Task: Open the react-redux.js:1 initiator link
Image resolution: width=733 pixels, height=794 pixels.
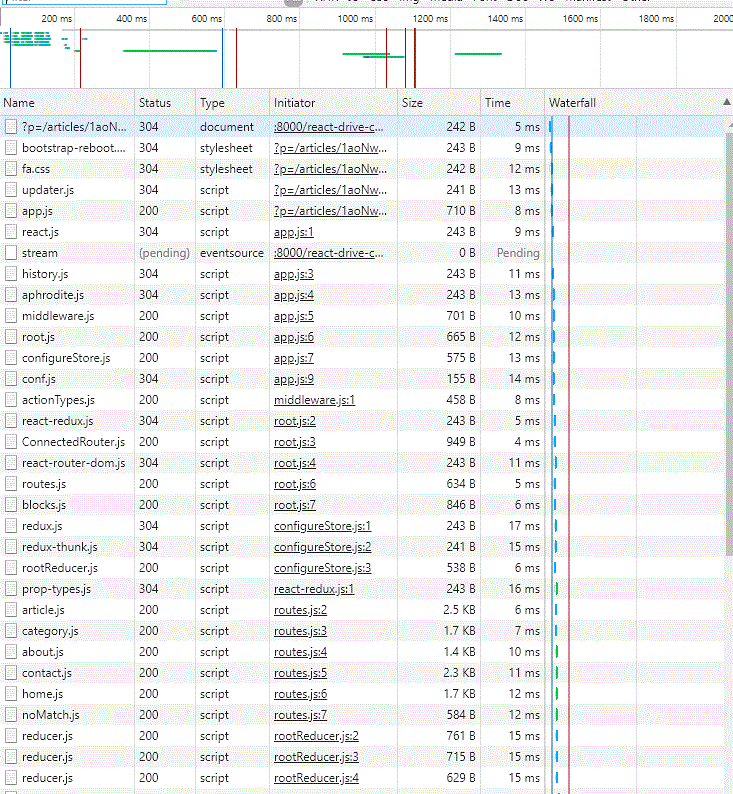Action: pos(314,589)
